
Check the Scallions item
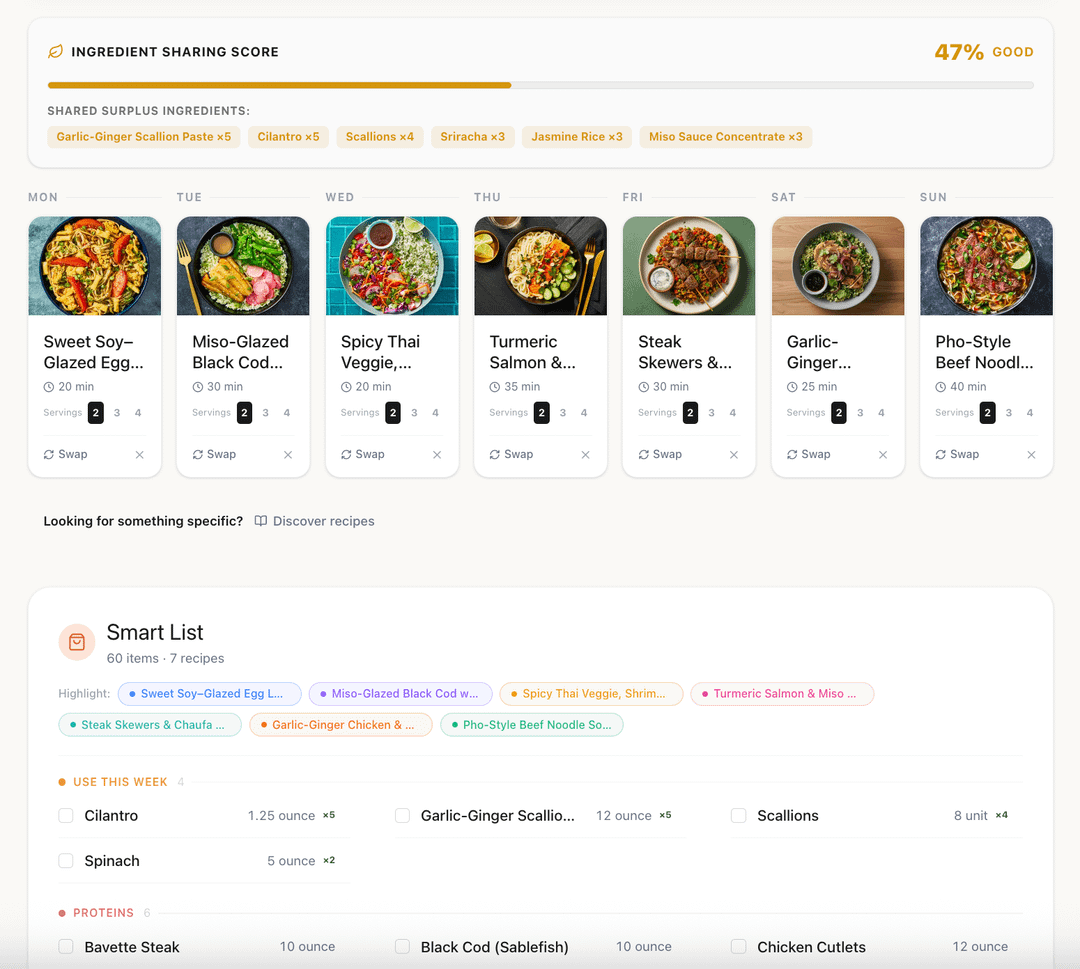pyautogui.click(x=739, y=816)
